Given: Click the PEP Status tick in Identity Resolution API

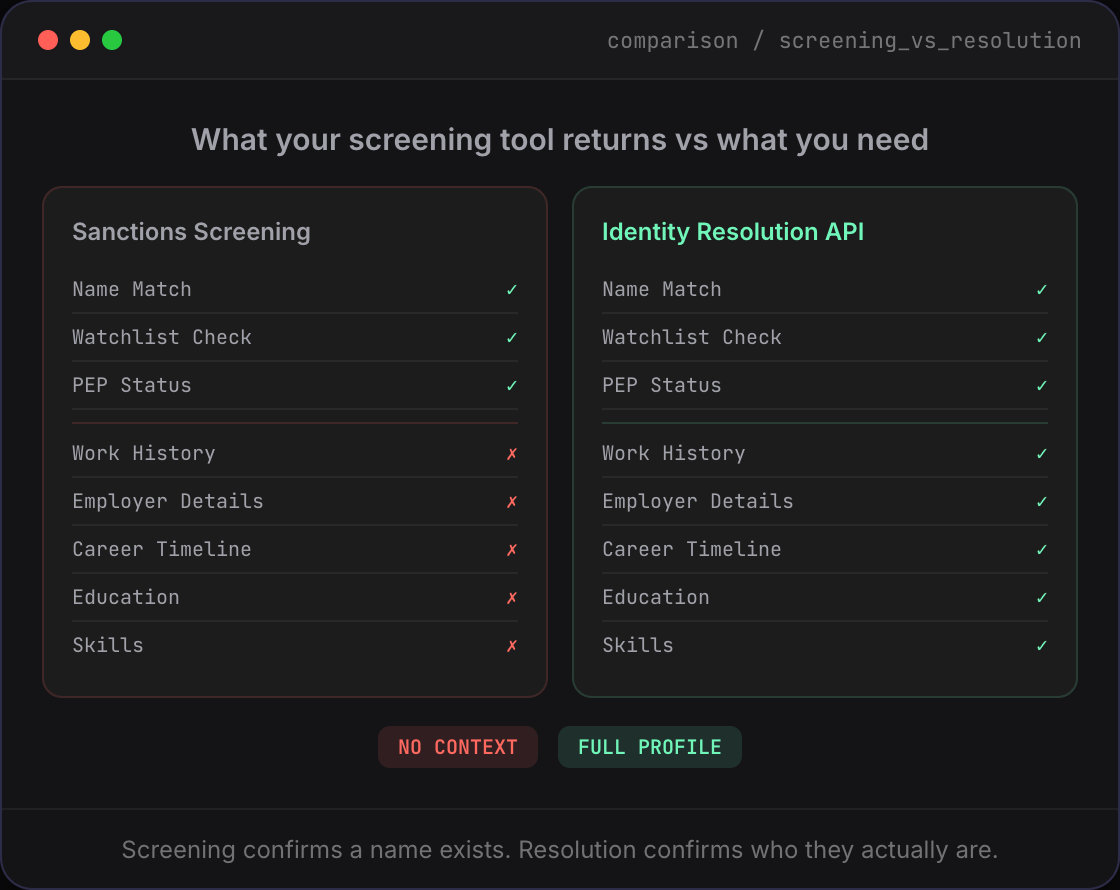Looking at the screenshot, I should 1041,386.
